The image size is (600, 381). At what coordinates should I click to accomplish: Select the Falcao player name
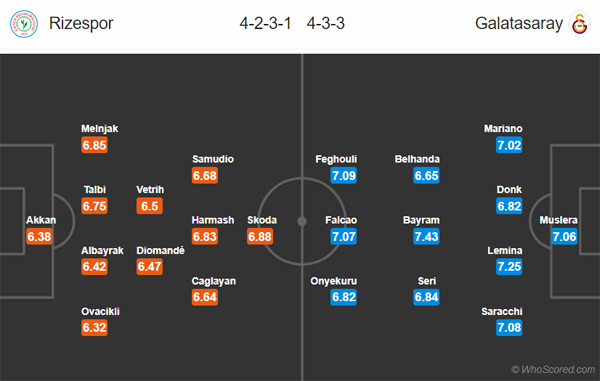point(341,220)
